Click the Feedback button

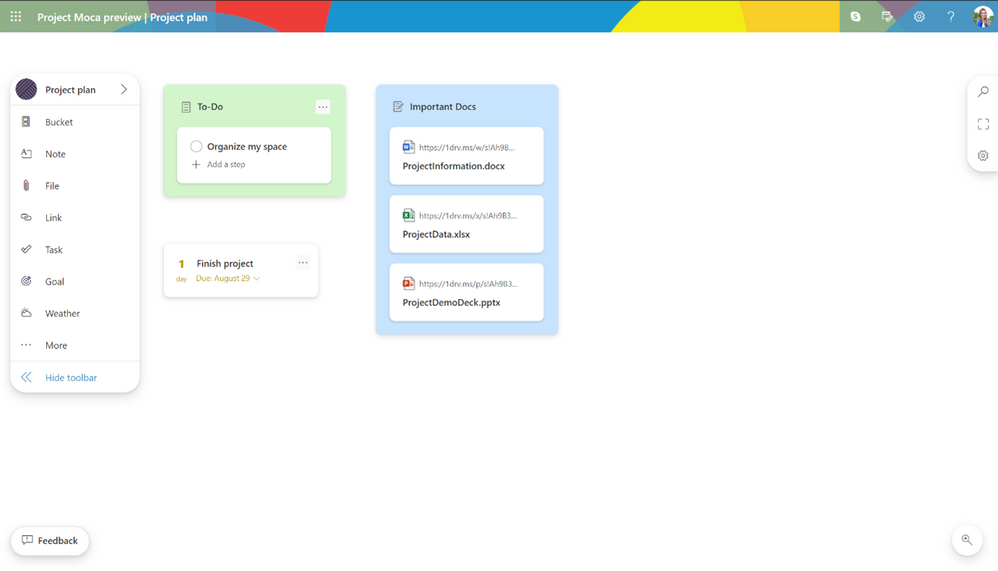50,540
